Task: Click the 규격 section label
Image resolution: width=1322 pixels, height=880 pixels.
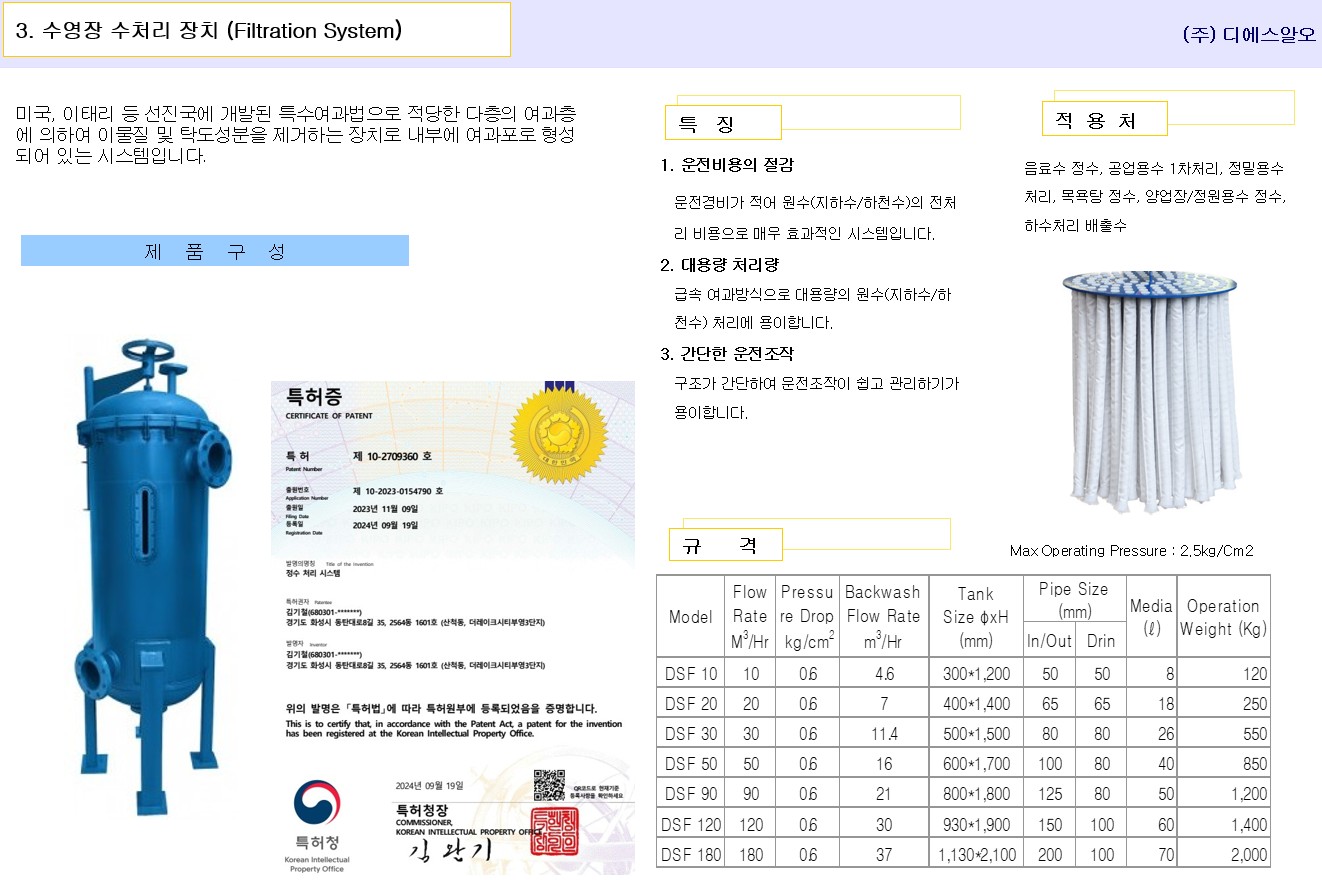Action: pyautogui.click(x=725, y=545)
